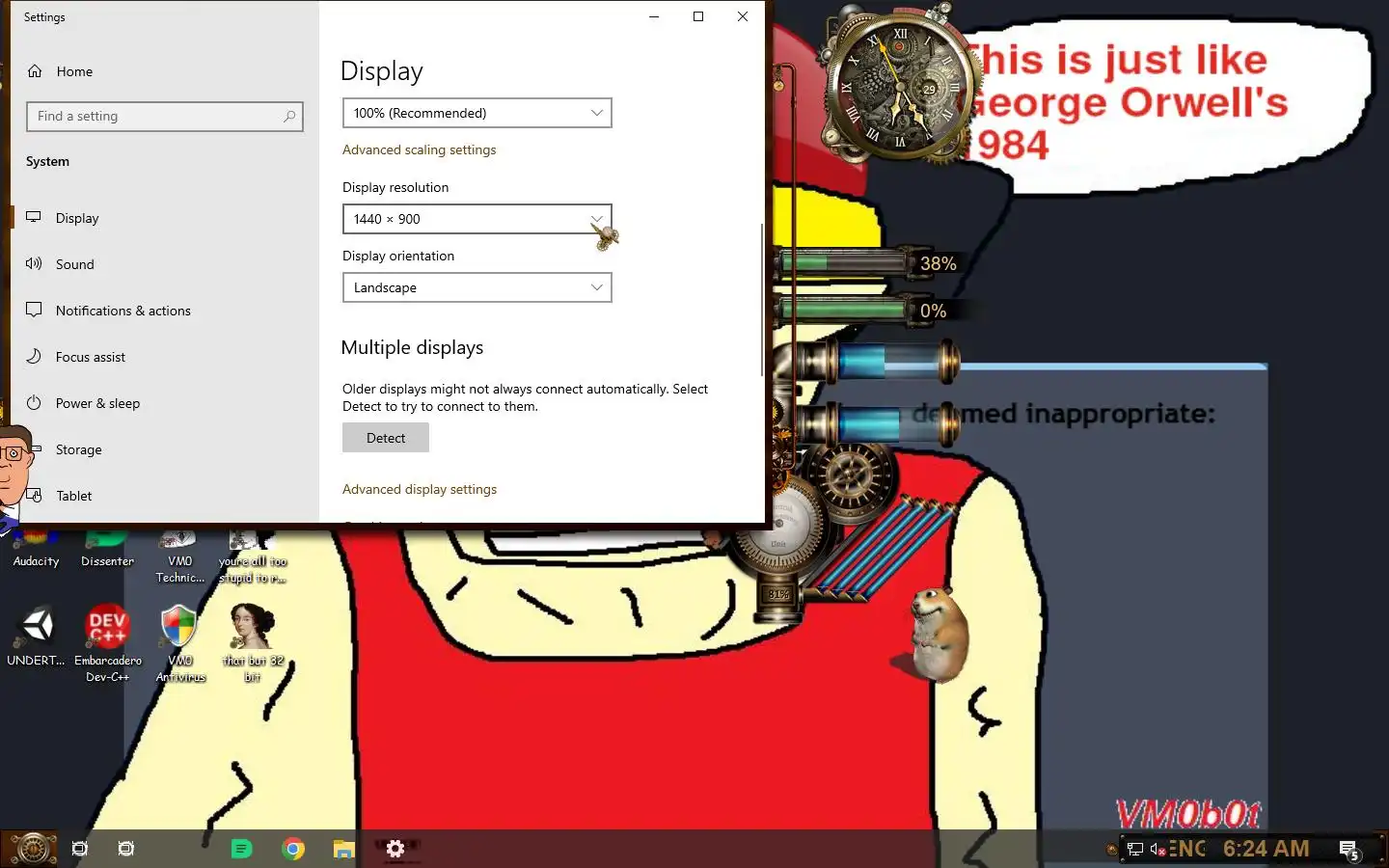The height and width of the screenshot is (868, 1389).
Task: Click the 38% steampunk gauge bar
Action: (x=868, y=263)
